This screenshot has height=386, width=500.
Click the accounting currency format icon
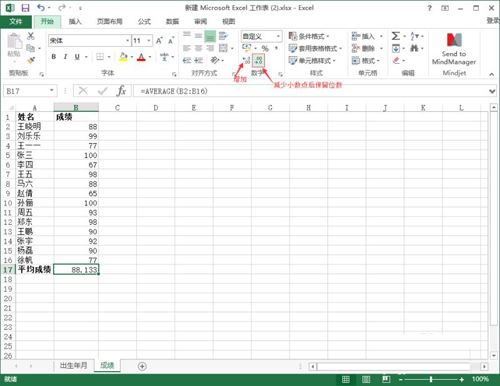pos(246,48)
